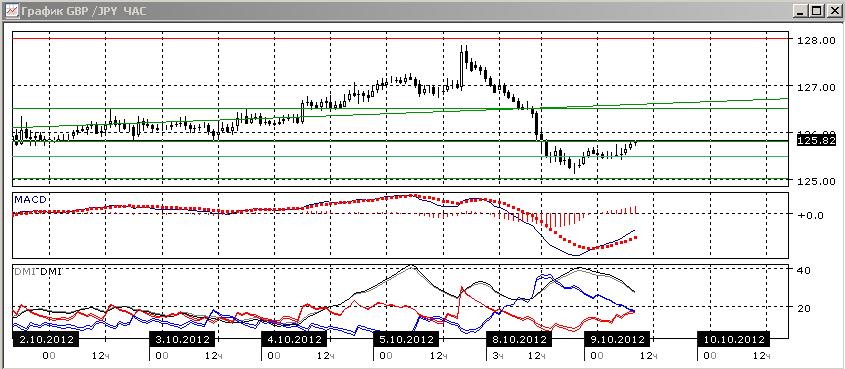Click the 5.10.2012 date marker
The image size is (845, 369).
[x=406, y=339]
